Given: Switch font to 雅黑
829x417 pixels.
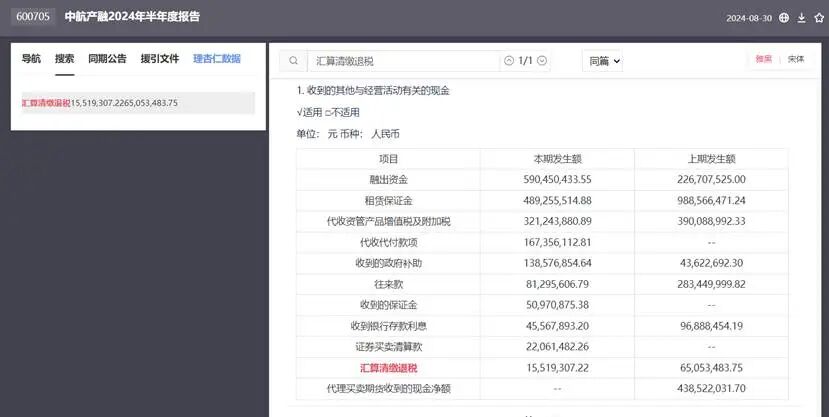Looking at the screenshot, I should coord(763,59).
